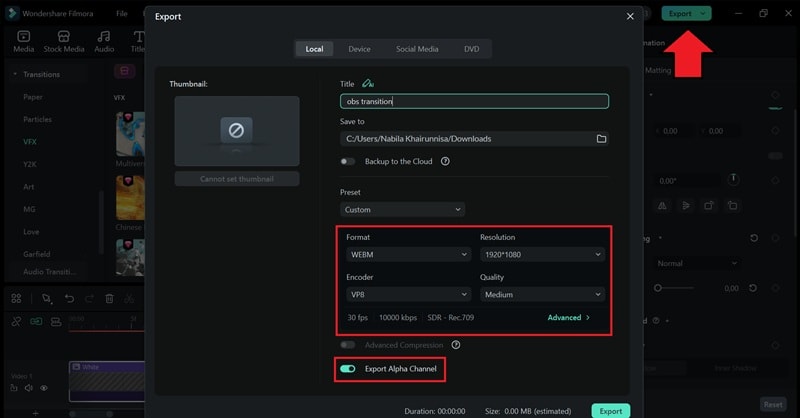Select the MG transitions category
This screenshot has height=418, width=800.
coord(29,209)
